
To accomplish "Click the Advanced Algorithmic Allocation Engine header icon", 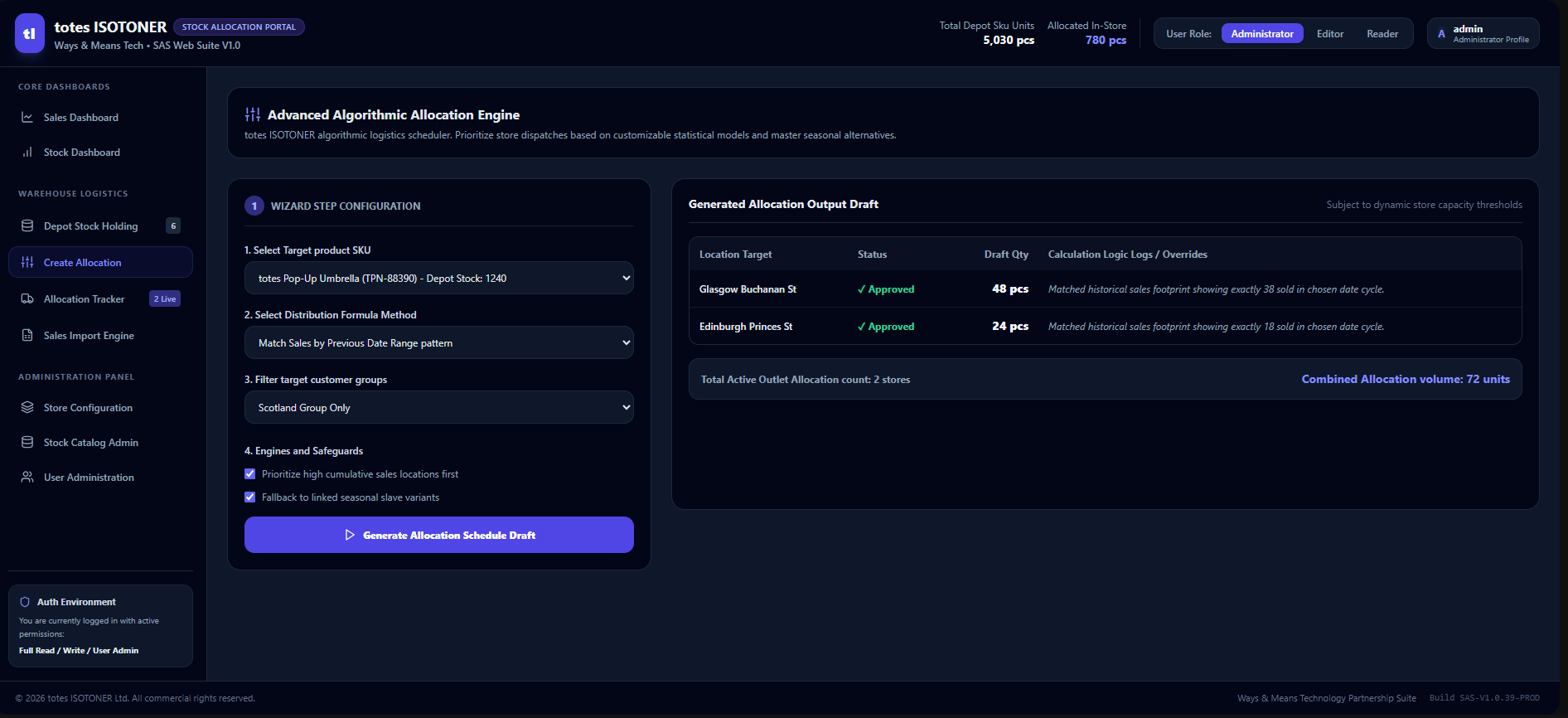I will coord(253,114).
